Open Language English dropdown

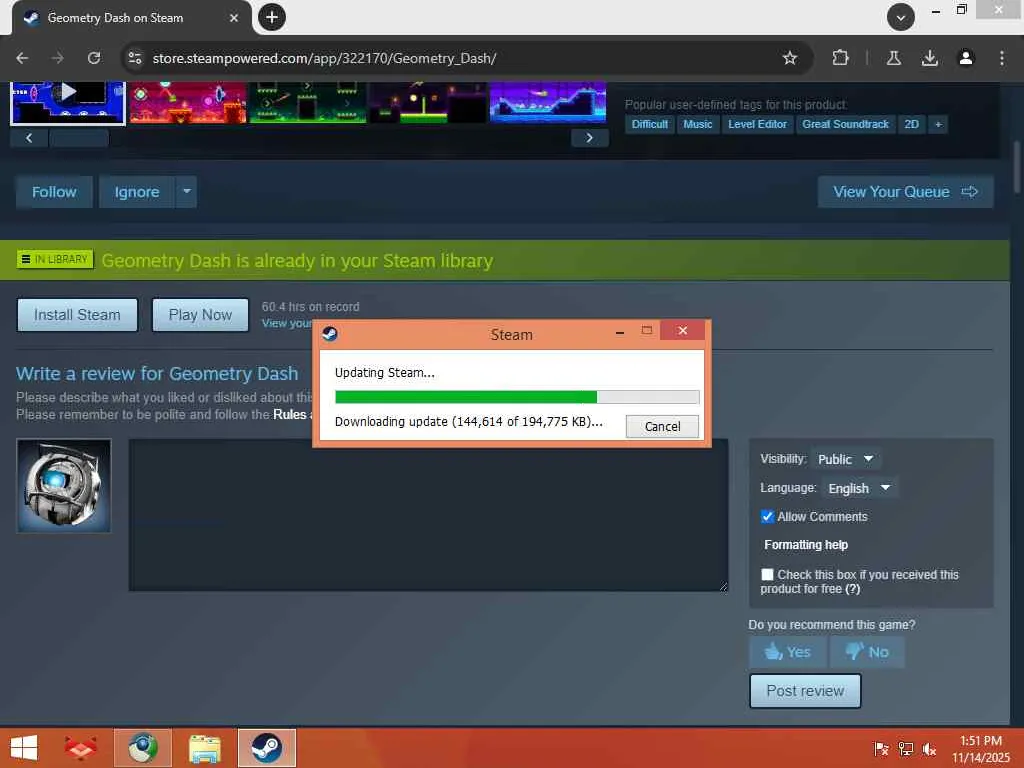pos(859,488)
